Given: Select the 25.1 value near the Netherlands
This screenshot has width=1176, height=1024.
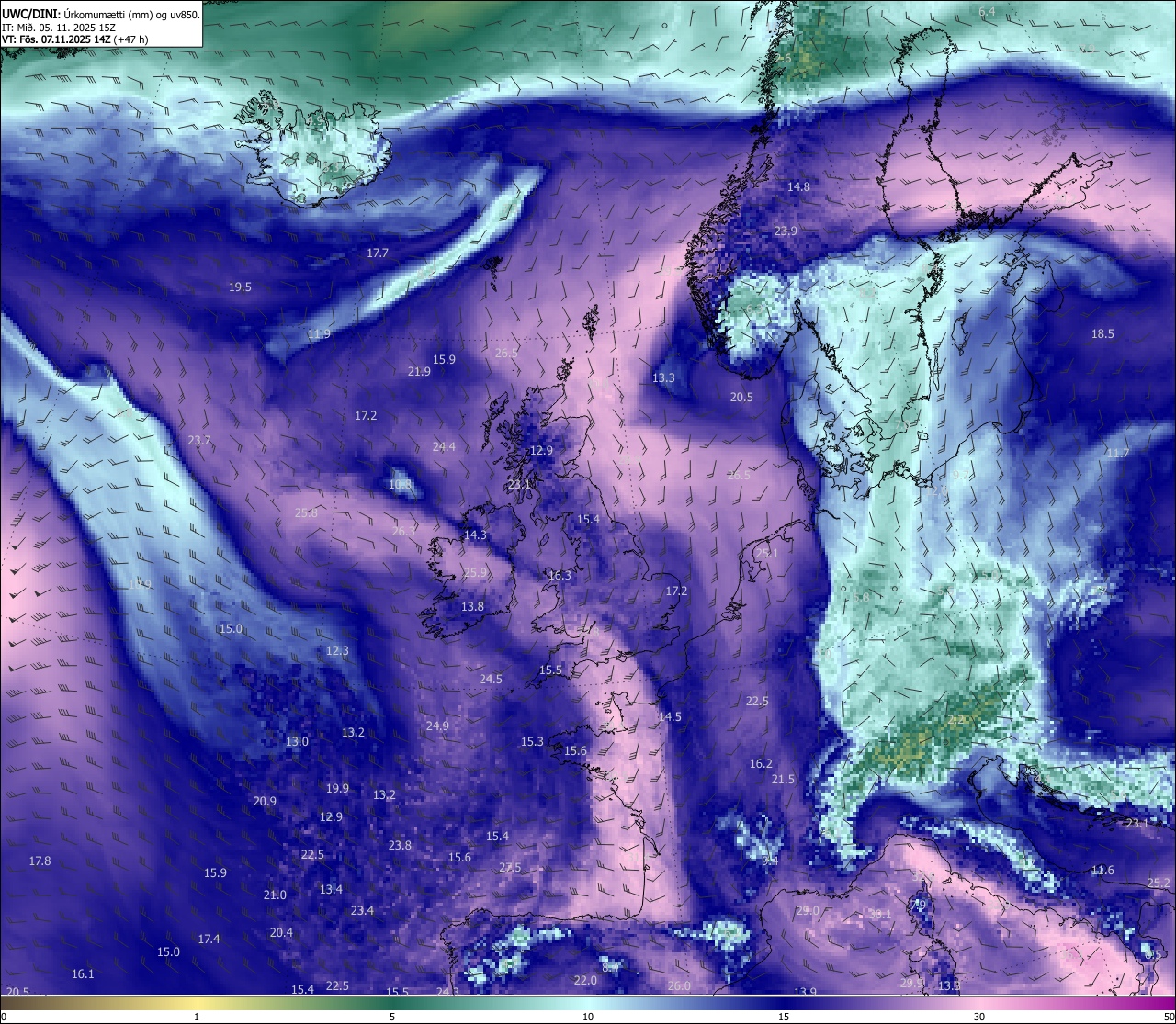Looking at the screenshot, I should pos(767,554).
